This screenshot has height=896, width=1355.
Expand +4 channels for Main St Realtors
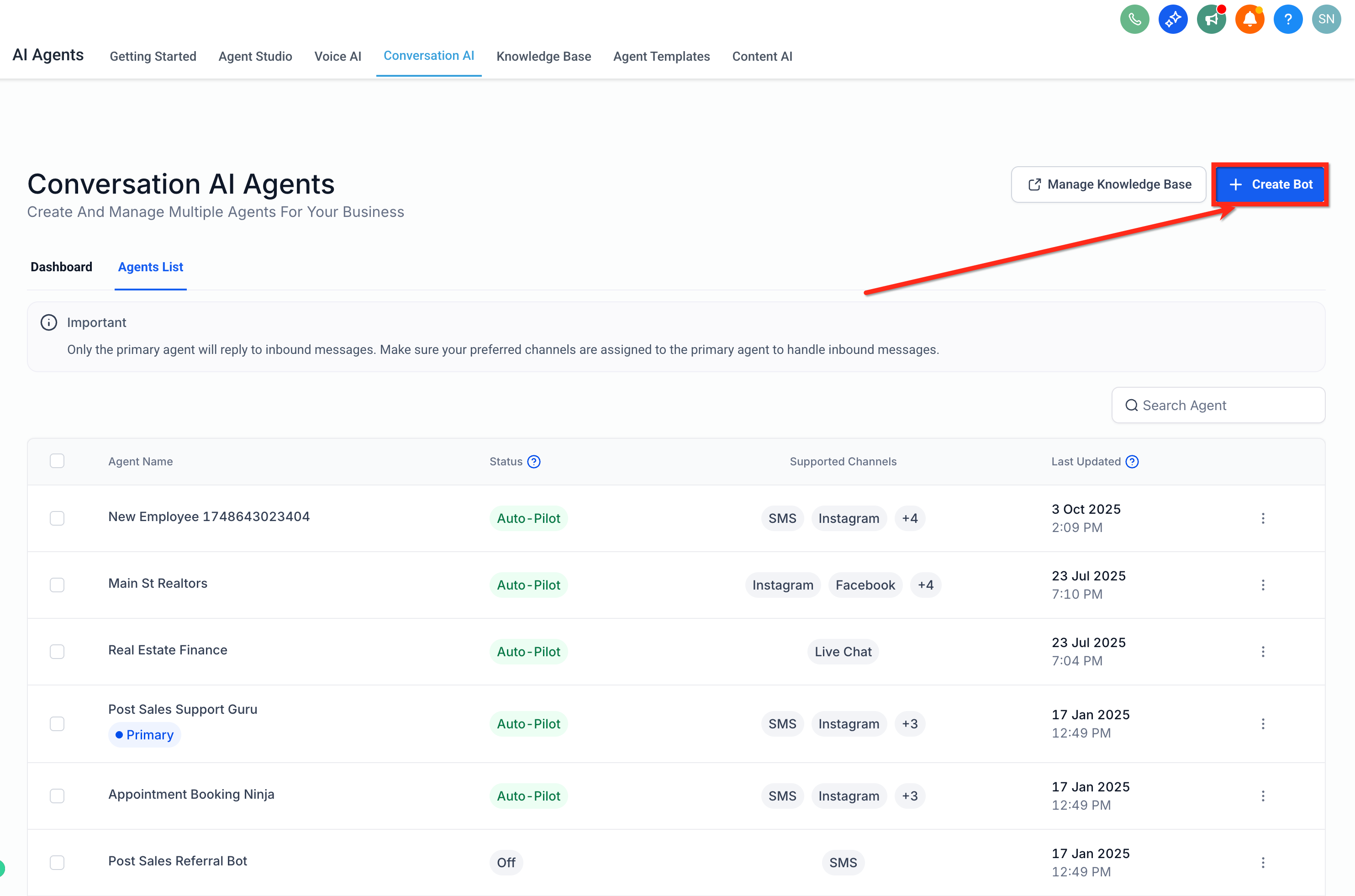click(925, 585)
